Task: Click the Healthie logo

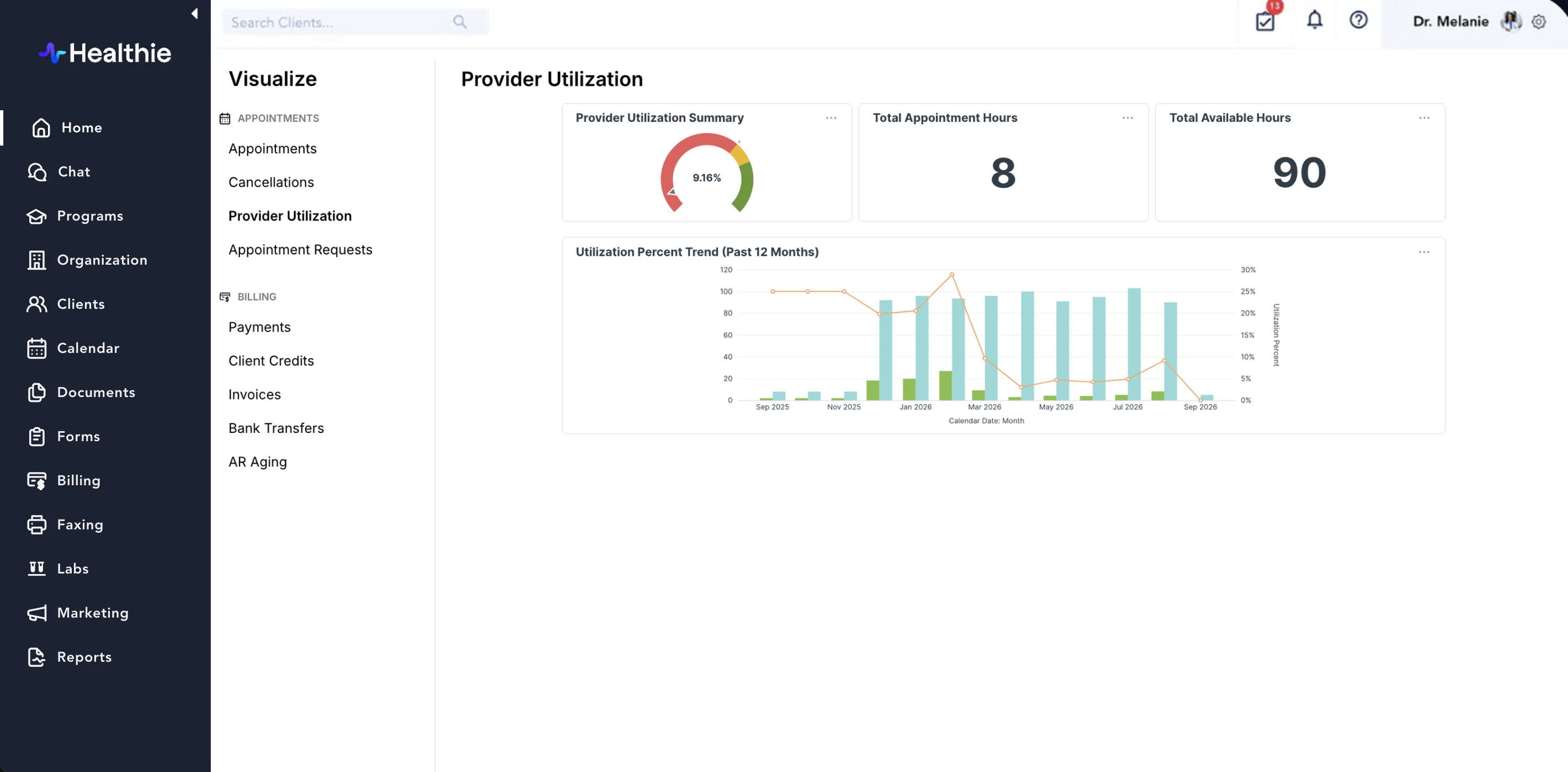Action: point(105,53)
